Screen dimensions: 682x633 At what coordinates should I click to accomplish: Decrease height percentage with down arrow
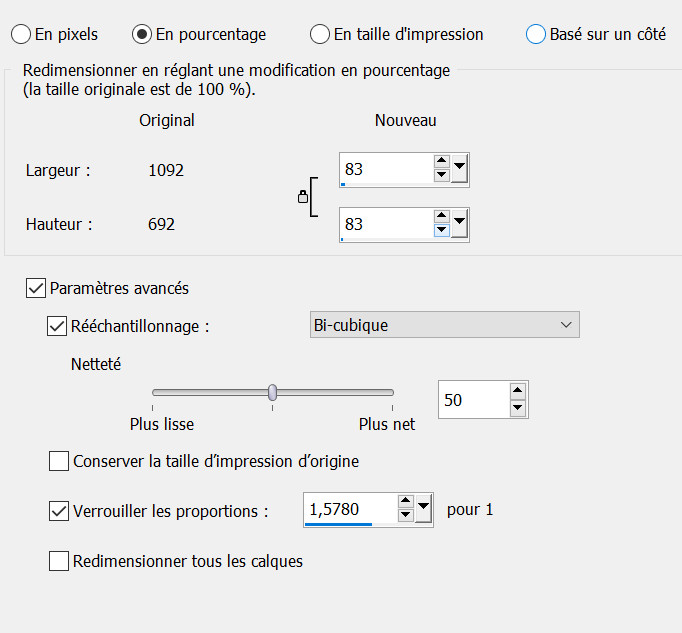point(441,230)
